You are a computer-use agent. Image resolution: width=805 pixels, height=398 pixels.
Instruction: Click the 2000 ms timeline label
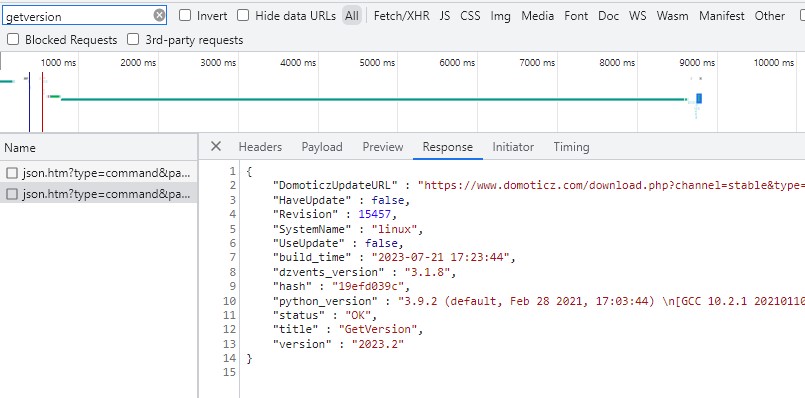[x=138, y=63]
